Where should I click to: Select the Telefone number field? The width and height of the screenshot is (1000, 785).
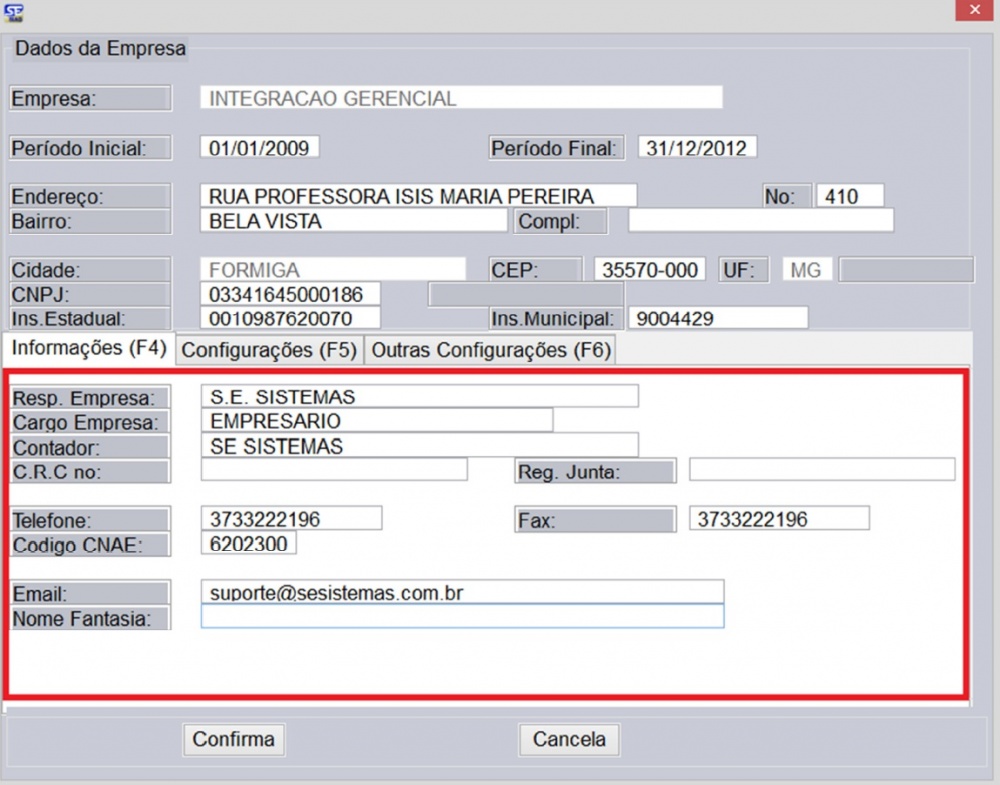[x=291, y=519]
